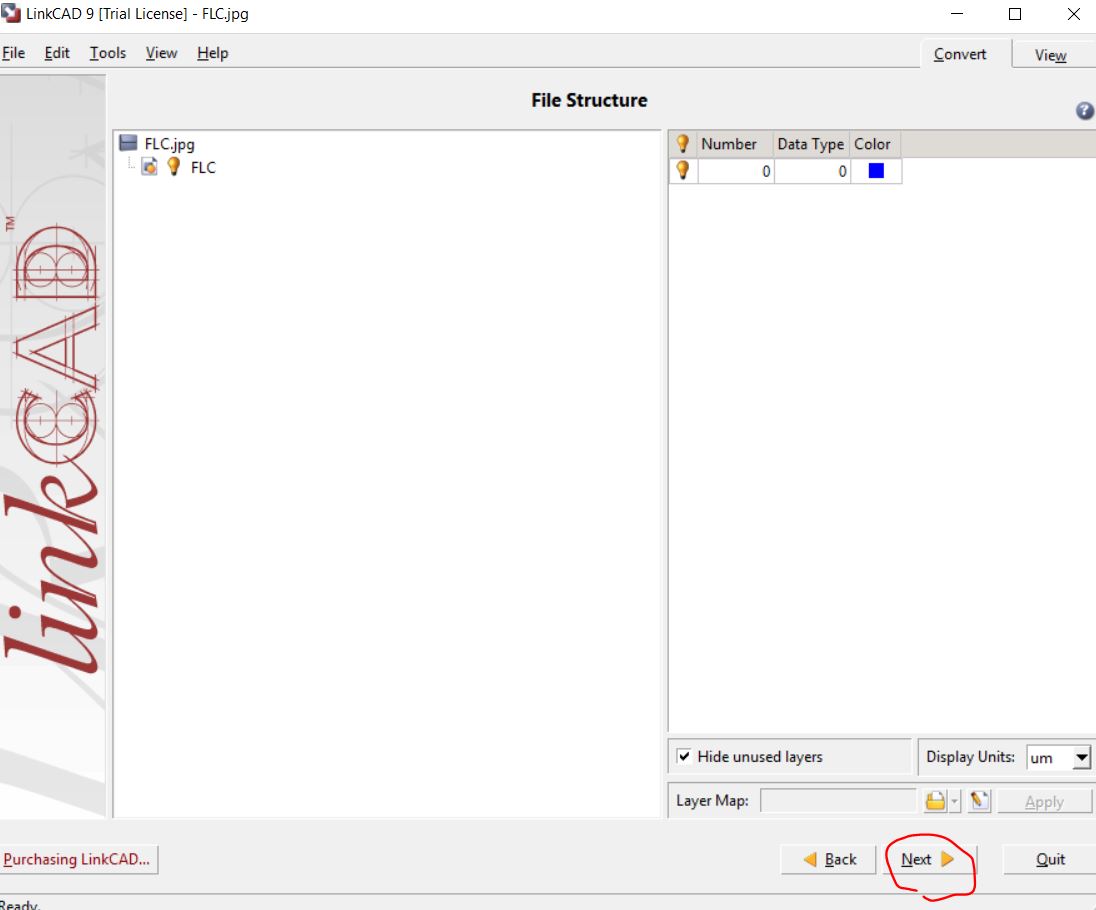Viewport: 1096px width, 910px height.
Task: Click the help question mark icon
Action: click(1084, 112)
